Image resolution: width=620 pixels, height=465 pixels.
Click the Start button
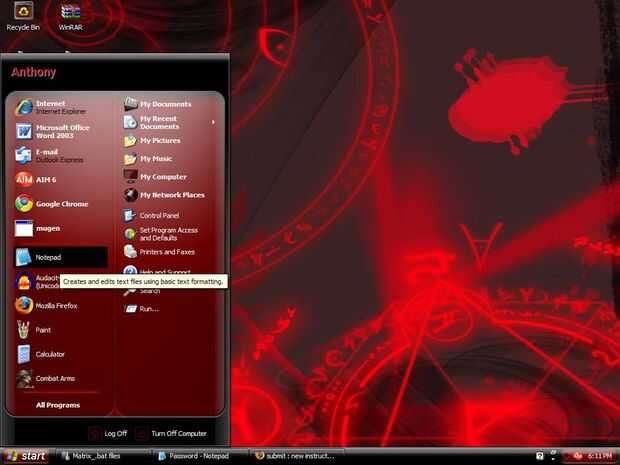pyautogui.click(x=25, y=456)
